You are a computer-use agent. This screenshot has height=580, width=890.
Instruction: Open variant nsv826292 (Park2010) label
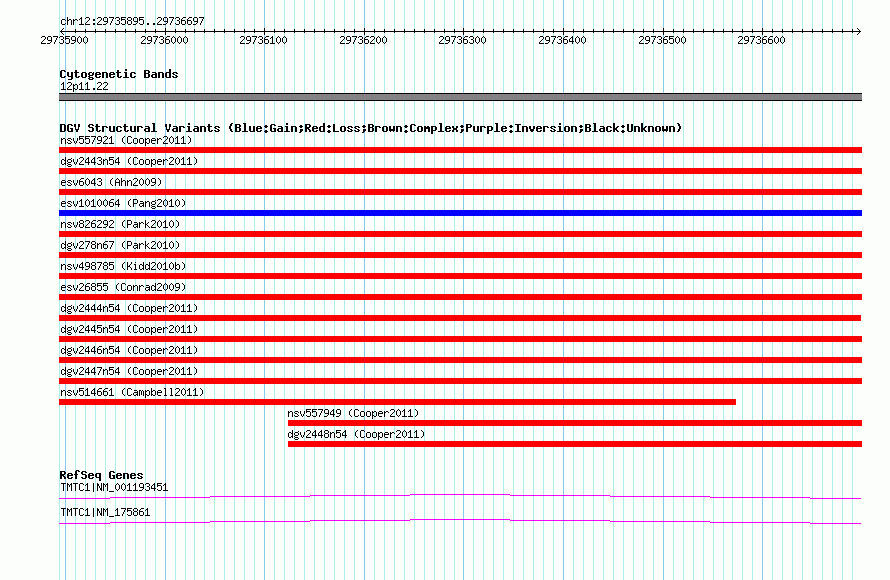click(120, 224)
